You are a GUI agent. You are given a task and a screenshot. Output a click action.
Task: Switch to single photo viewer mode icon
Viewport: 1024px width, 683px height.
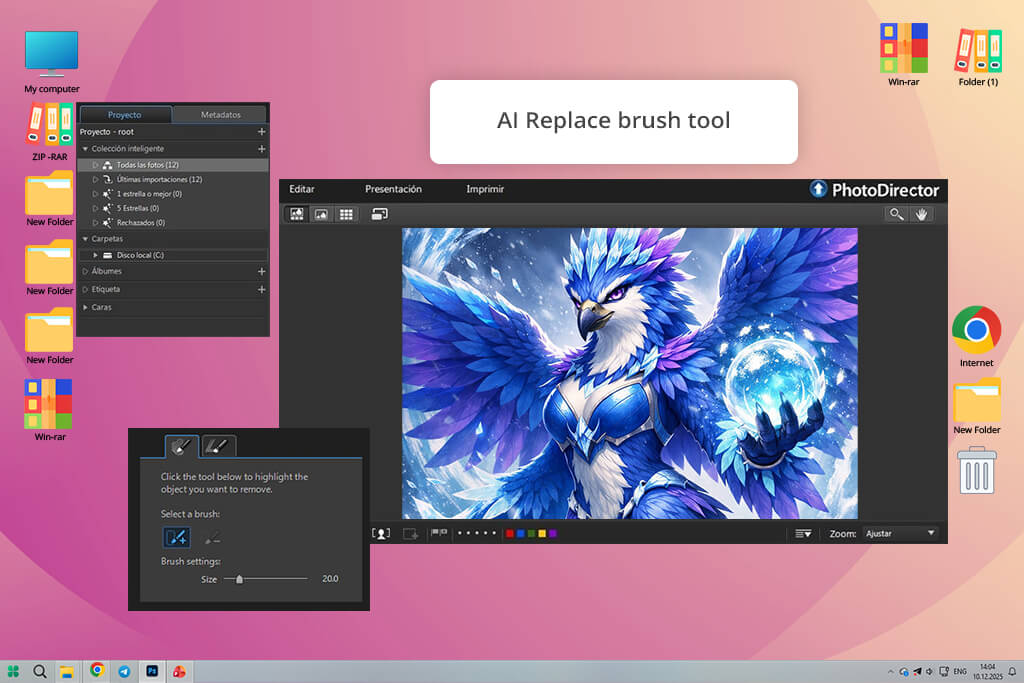tap(321, 214)
